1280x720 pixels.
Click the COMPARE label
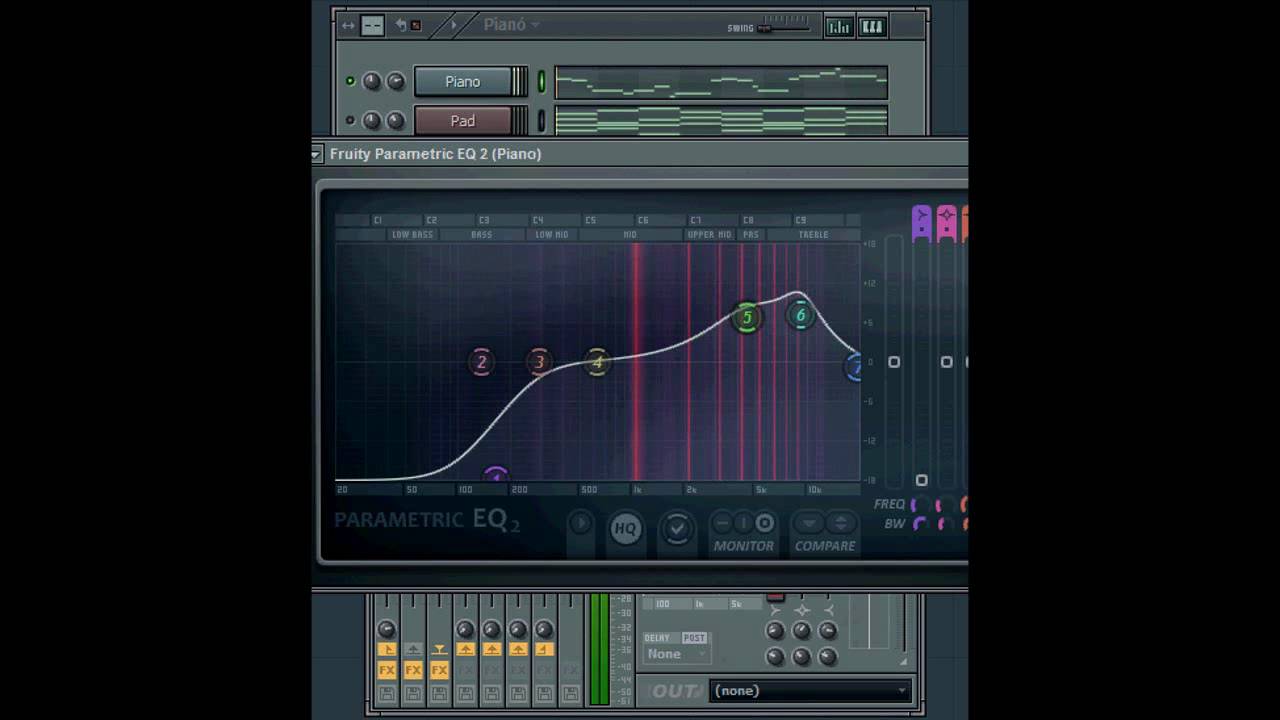pyautogui.click(x=825, y=546)
